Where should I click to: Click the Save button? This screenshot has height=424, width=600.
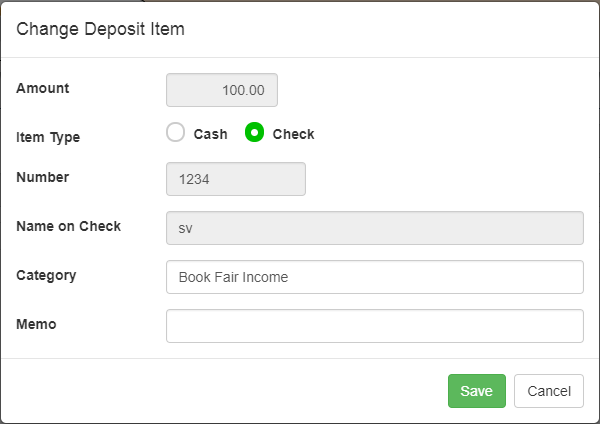coord(476,391)
